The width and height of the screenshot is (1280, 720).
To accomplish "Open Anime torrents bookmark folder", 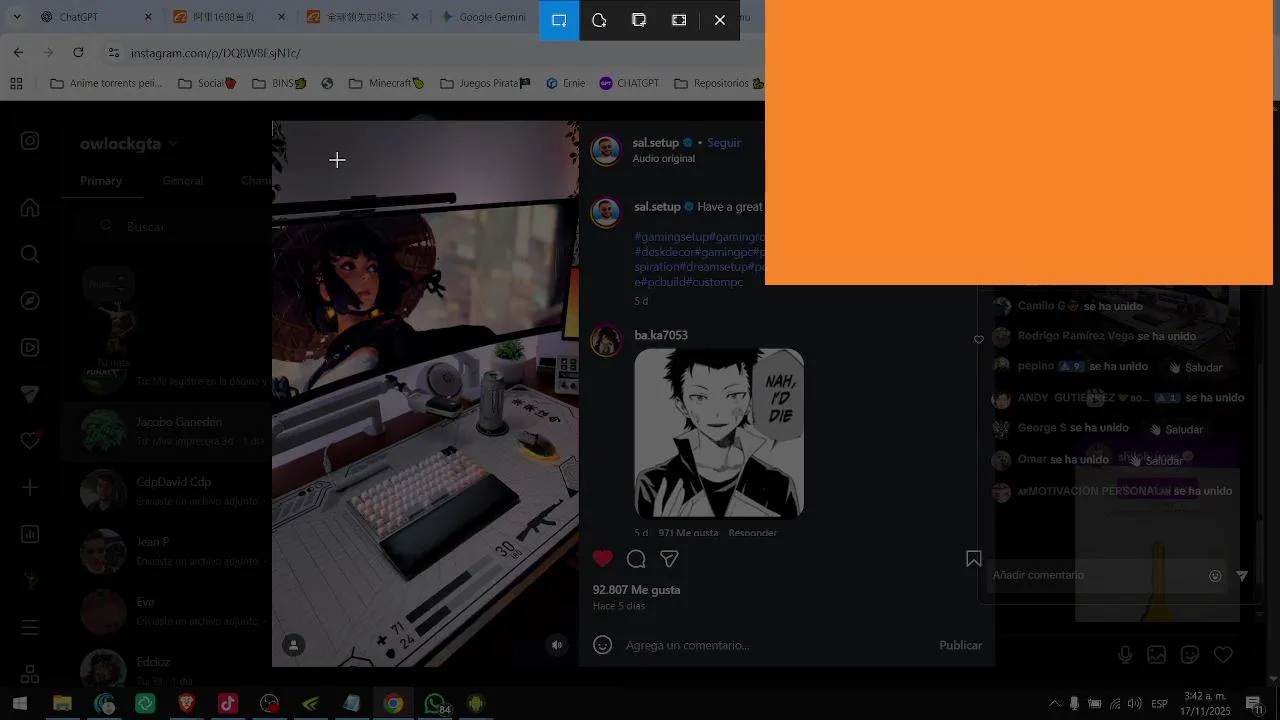I will click(106, 83).
